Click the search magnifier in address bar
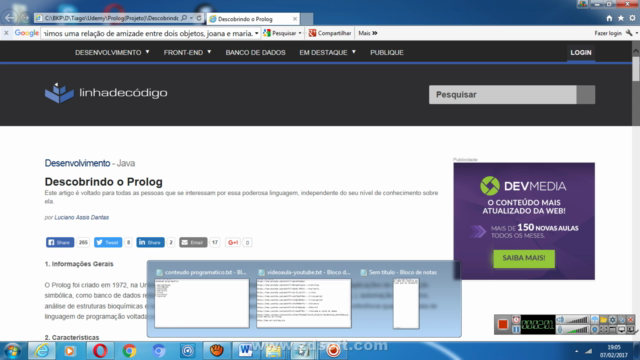 pos(184,18)
